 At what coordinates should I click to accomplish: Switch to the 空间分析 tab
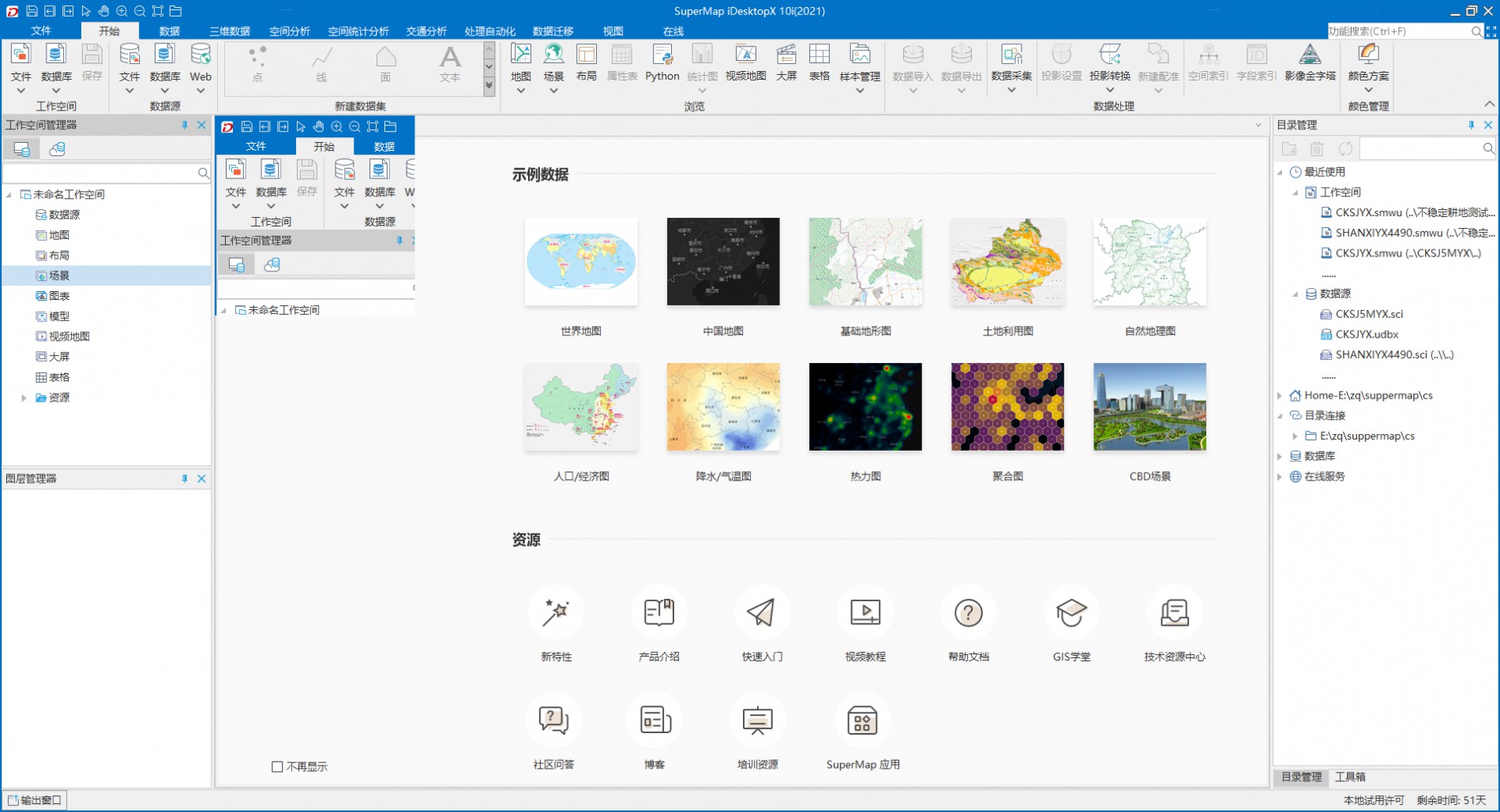[x=290, y=31]
